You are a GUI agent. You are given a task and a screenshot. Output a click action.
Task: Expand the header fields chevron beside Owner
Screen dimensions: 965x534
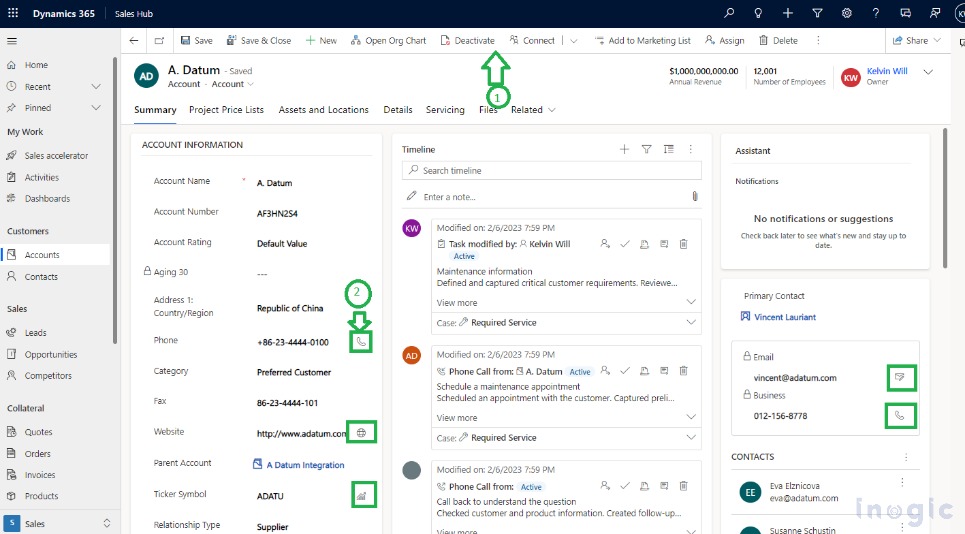[x=928, y=72]
